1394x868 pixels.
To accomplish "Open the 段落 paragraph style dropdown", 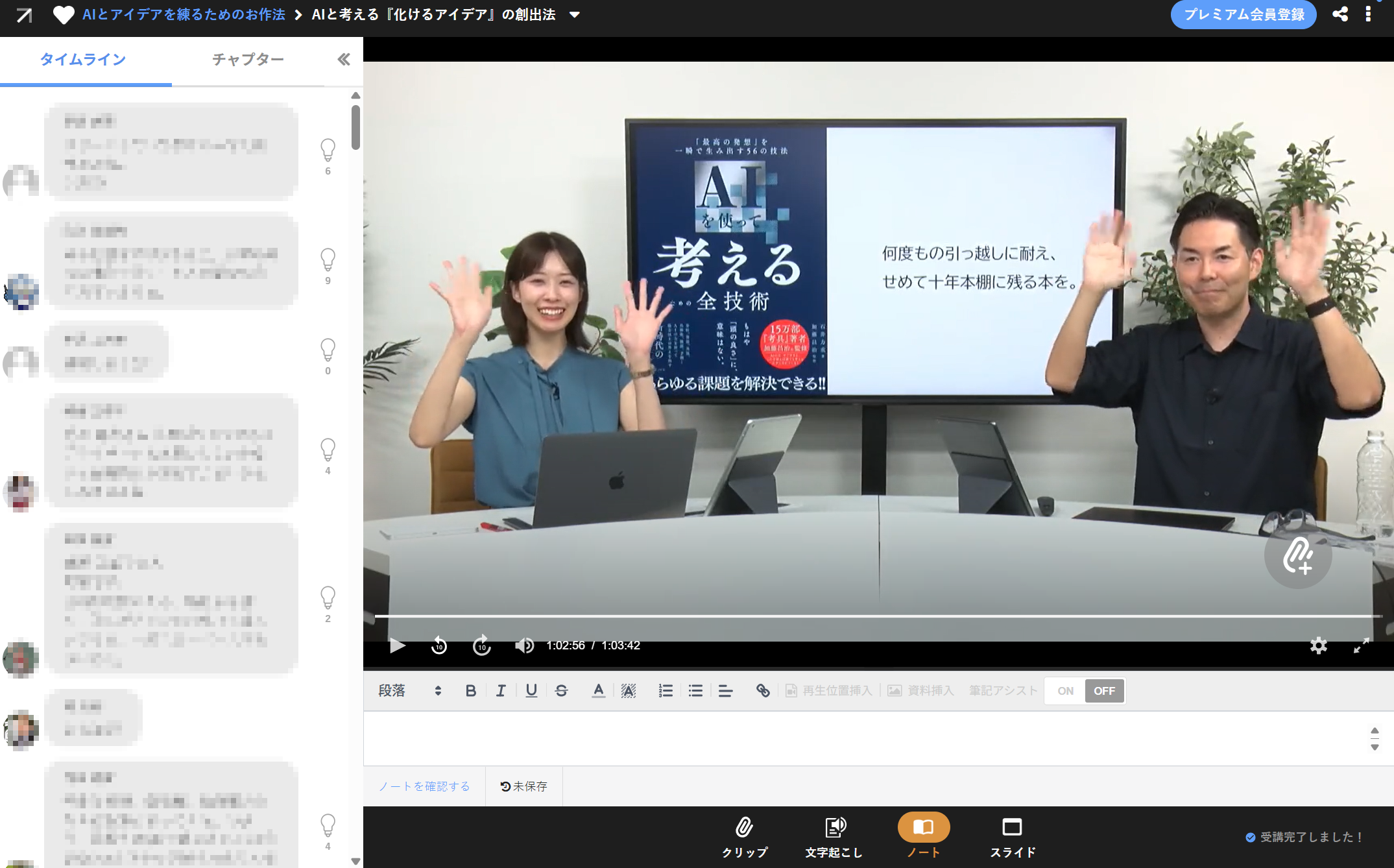I will coord(410,691).
